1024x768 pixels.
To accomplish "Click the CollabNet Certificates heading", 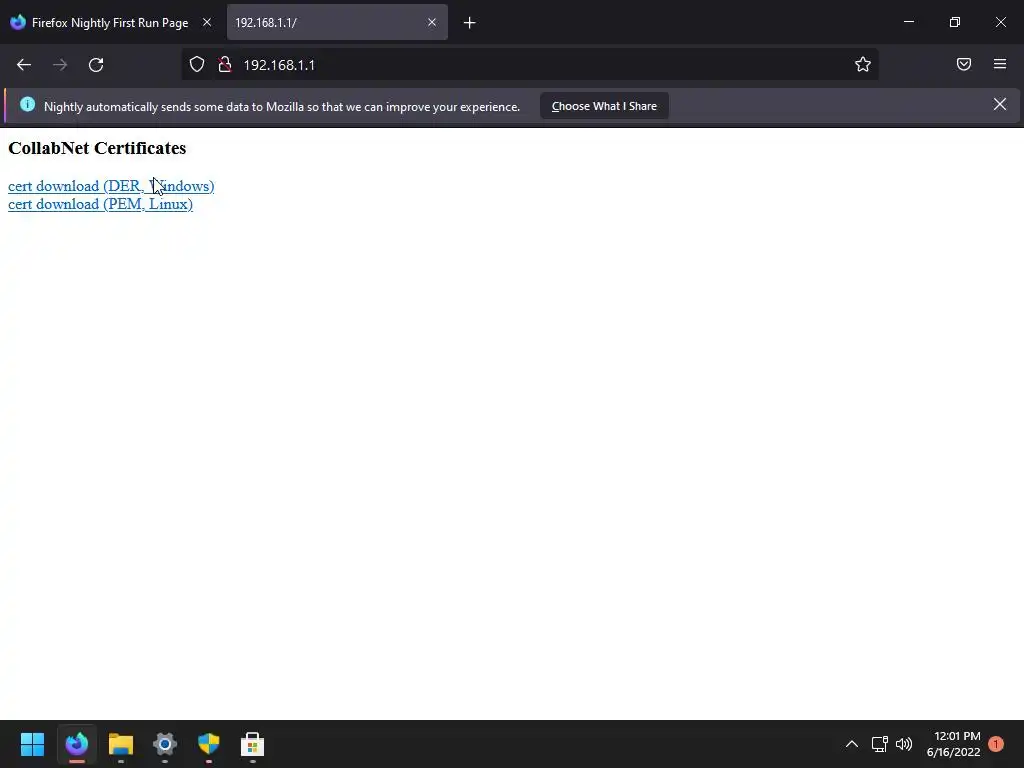I will 97,148.
